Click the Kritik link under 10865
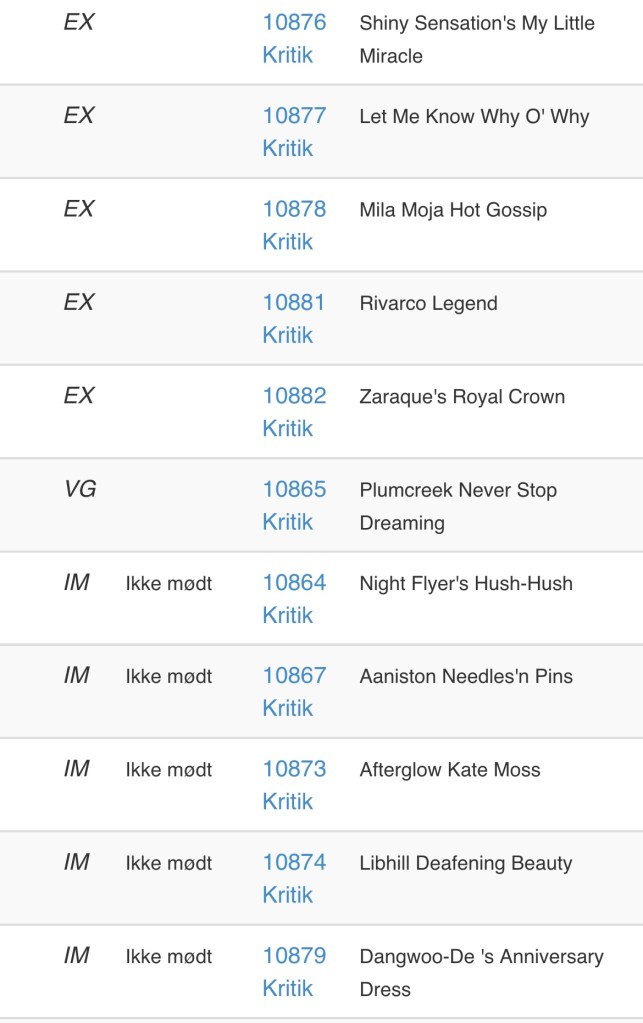The image size is (643, 1023). click(x=288, y=522)
